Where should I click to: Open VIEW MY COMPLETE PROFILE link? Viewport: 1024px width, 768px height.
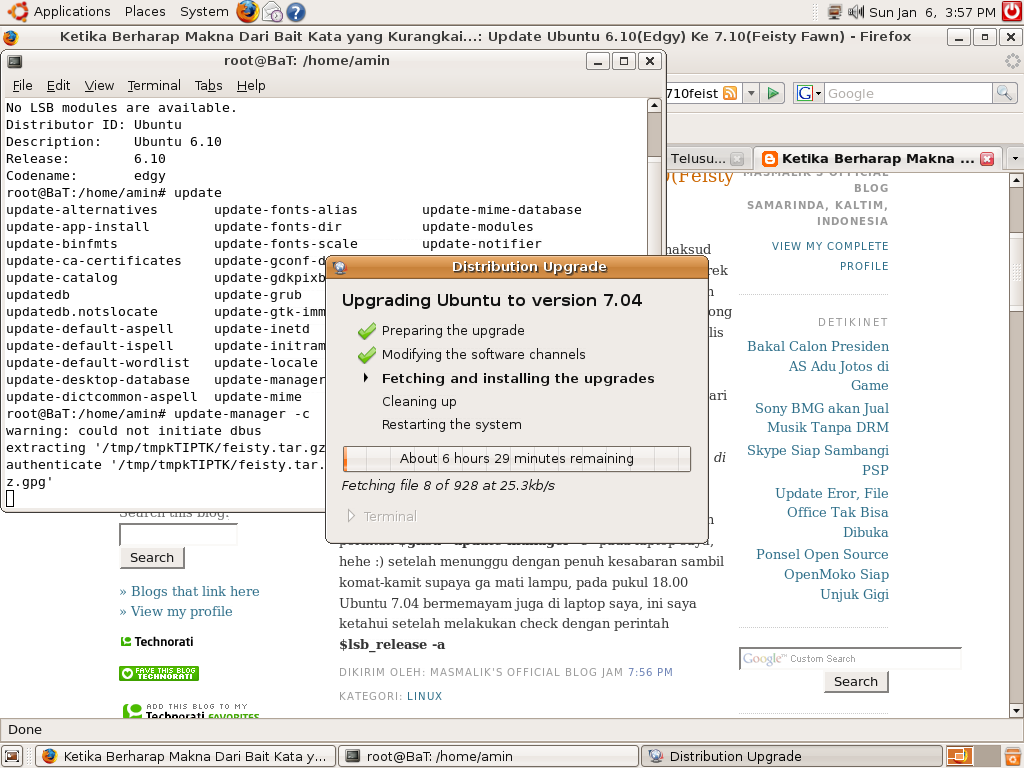(x=830, y=256)
